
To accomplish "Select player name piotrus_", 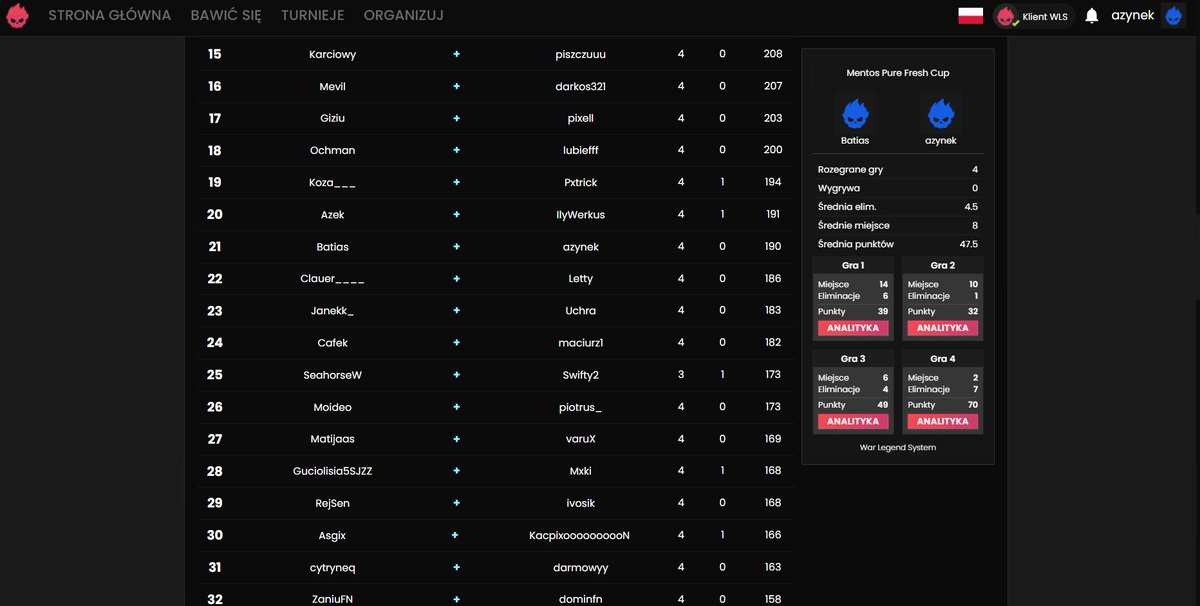I will coord(580,407).
